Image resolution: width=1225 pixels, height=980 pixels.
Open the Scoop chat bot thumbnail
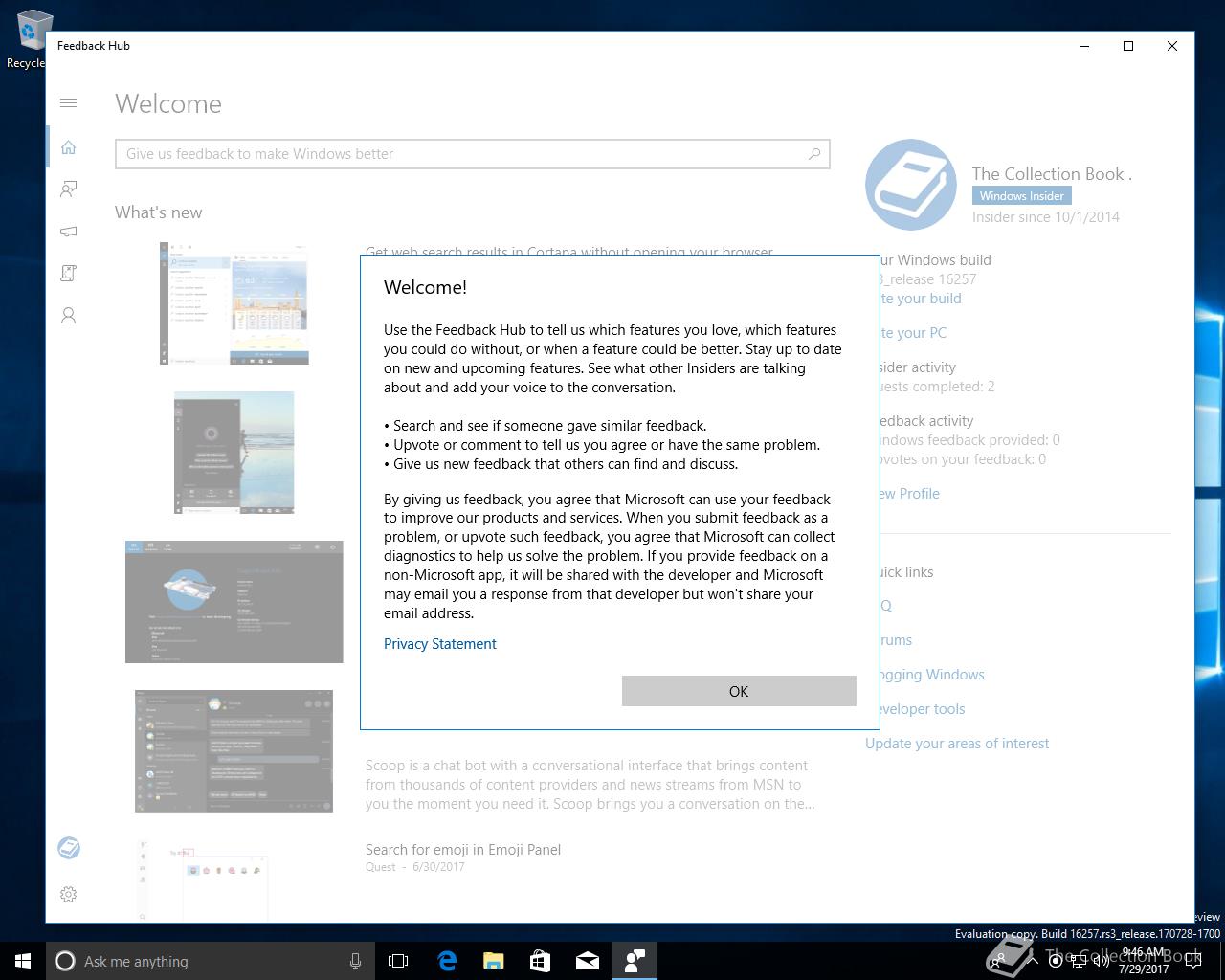click(234, 751)
